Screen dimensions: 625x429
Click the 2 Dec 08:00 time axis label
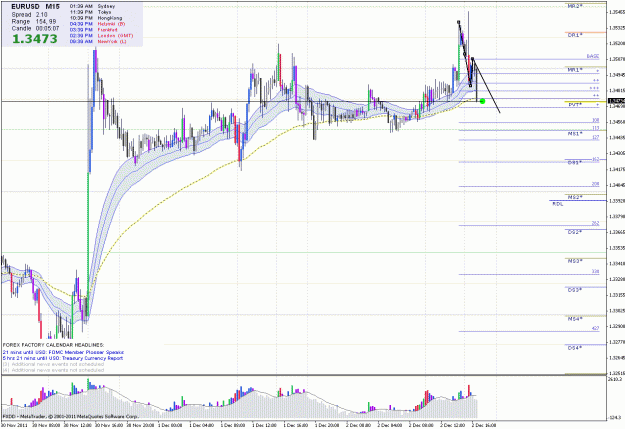coord(421,425)
